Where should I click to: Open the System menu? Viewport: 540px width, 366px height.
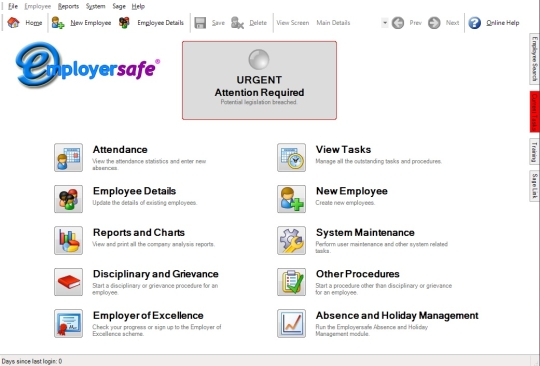click(x=95, y=6)
